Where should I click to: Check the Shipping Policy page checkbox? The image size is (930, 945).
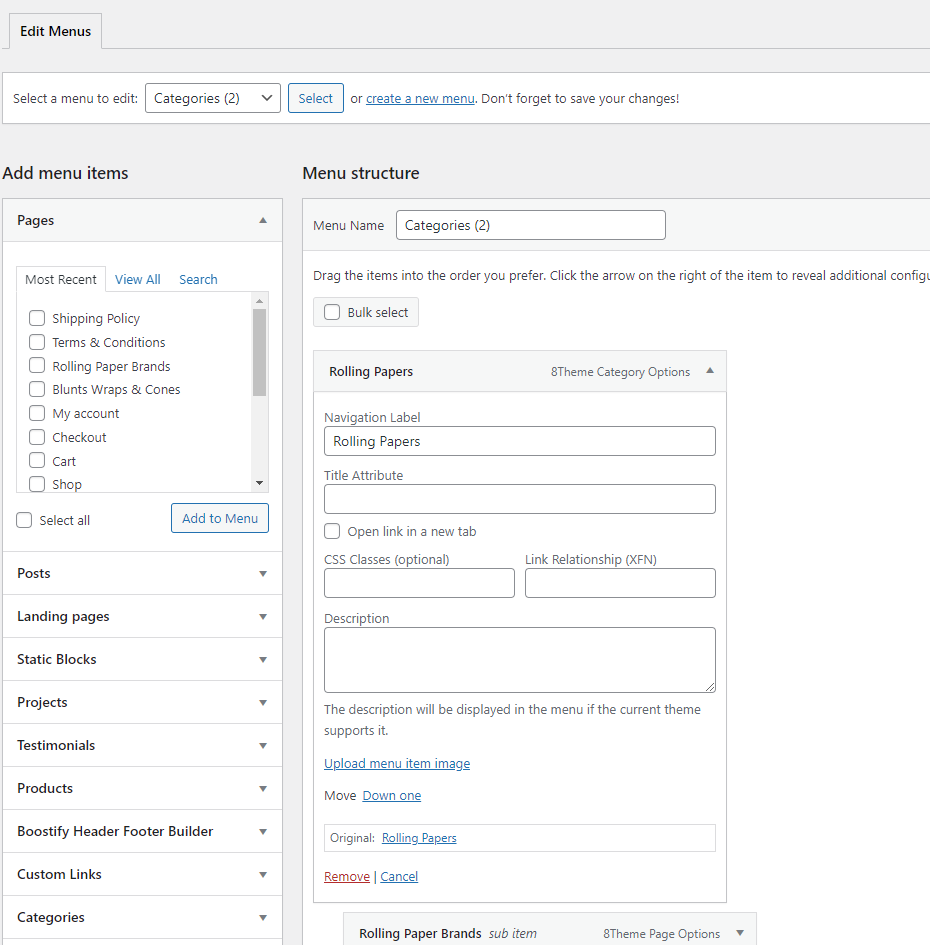(37, 318)
